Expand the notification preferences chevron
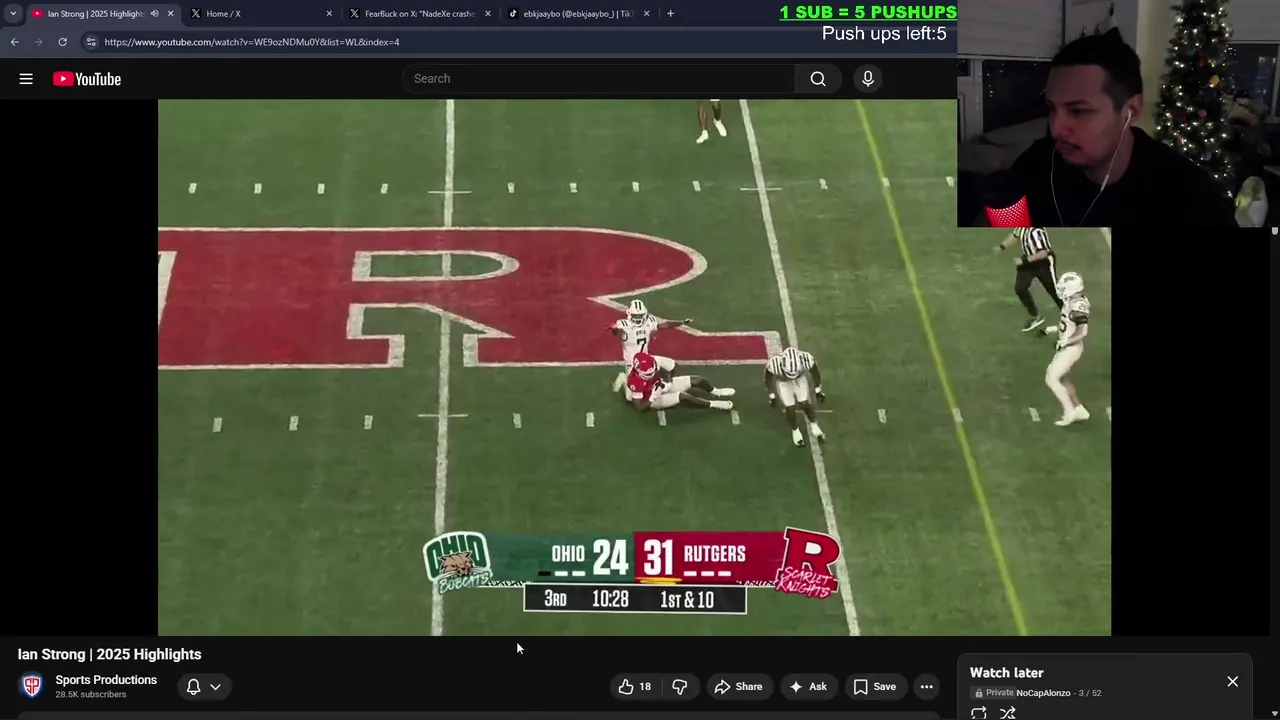This screenshot has width=1280, height=720. pos(215,687)
